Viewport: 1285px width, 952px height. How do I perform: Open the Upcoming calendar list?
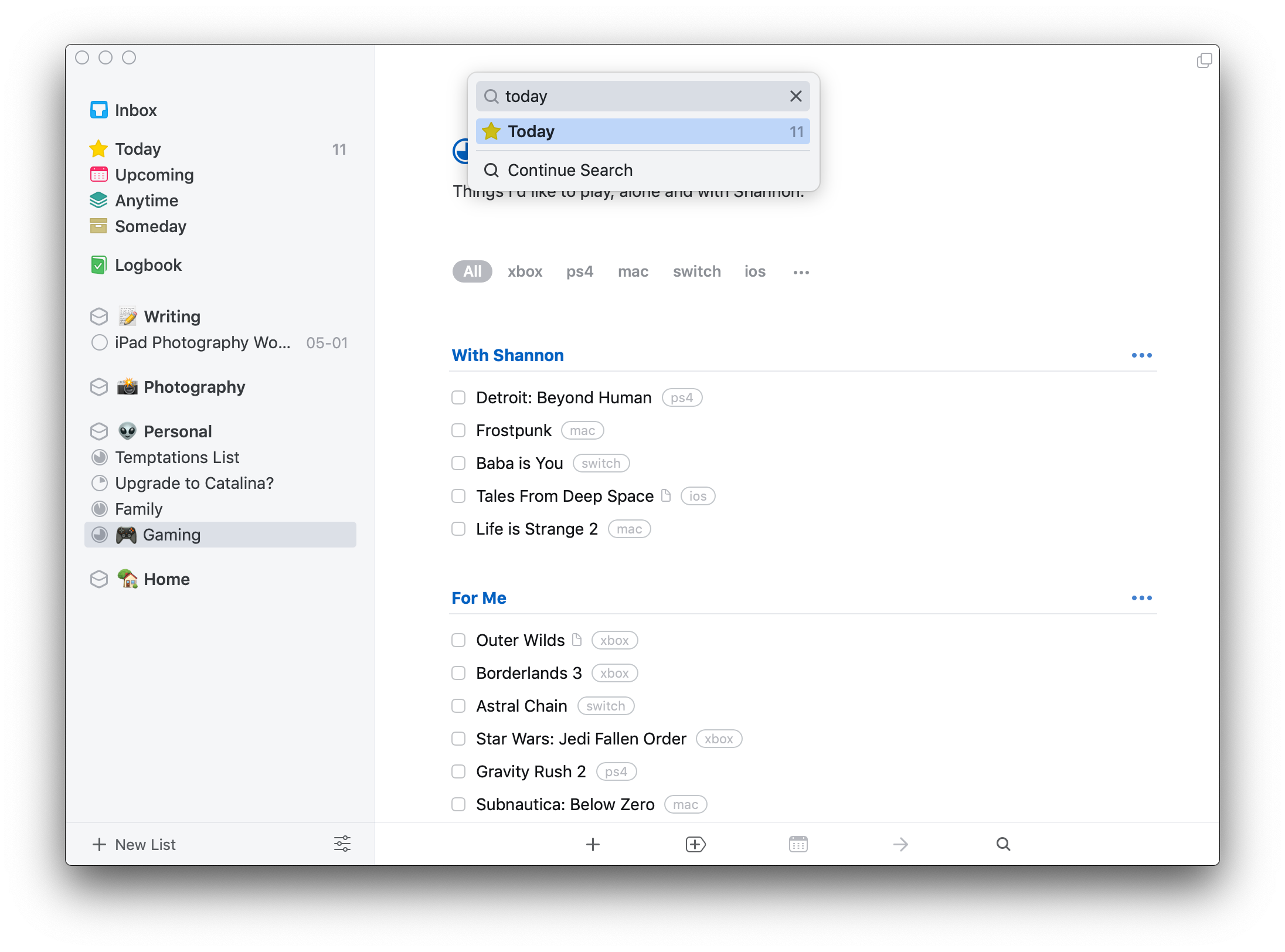coord(220,175)
